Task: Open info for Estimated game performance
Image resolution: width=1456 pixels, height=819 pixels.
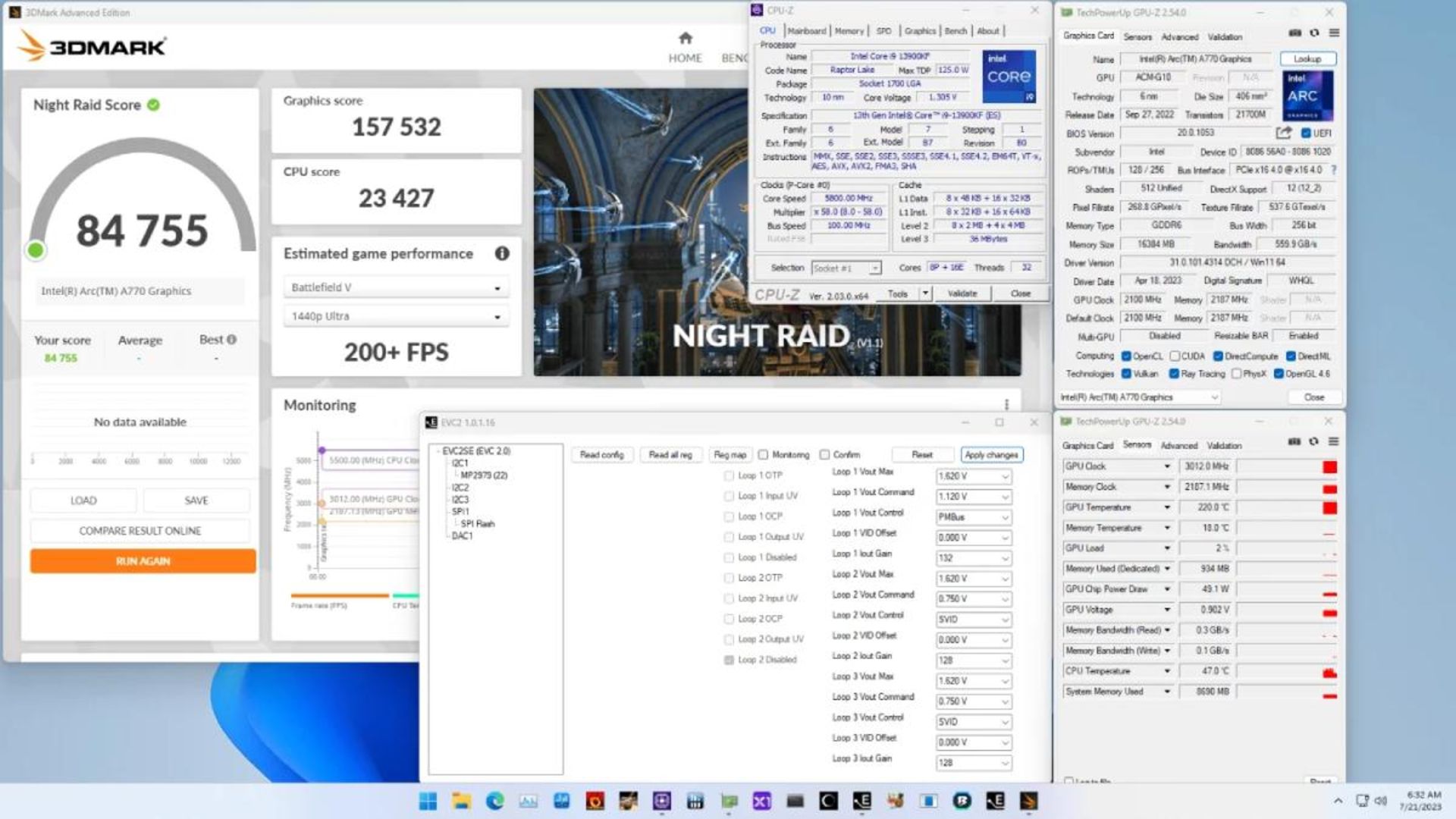Action: coord(502,253)
